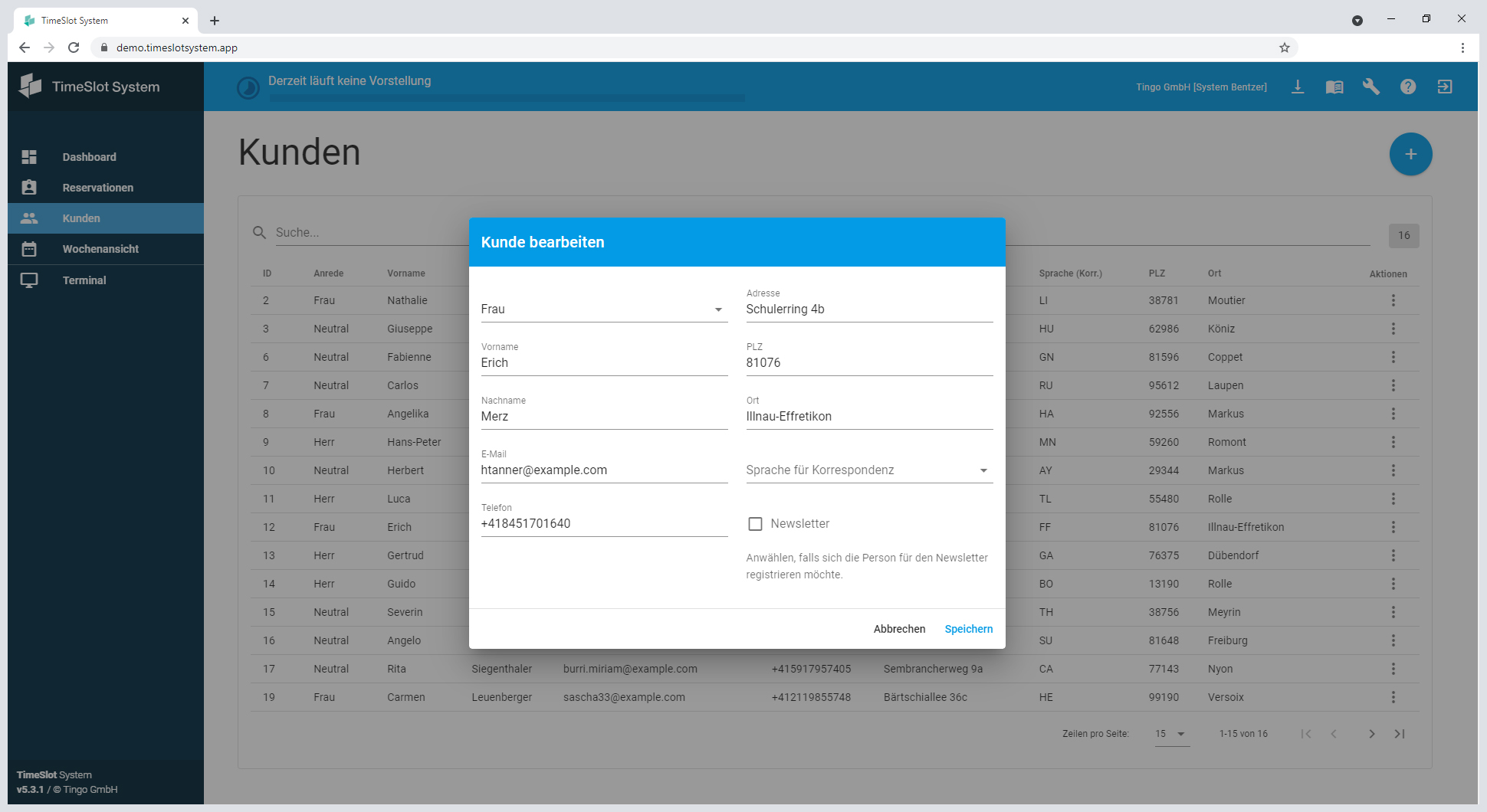Screen dimensions: 1487x812
Task: Click the help question mark icon
Action: click(1408, 87)
